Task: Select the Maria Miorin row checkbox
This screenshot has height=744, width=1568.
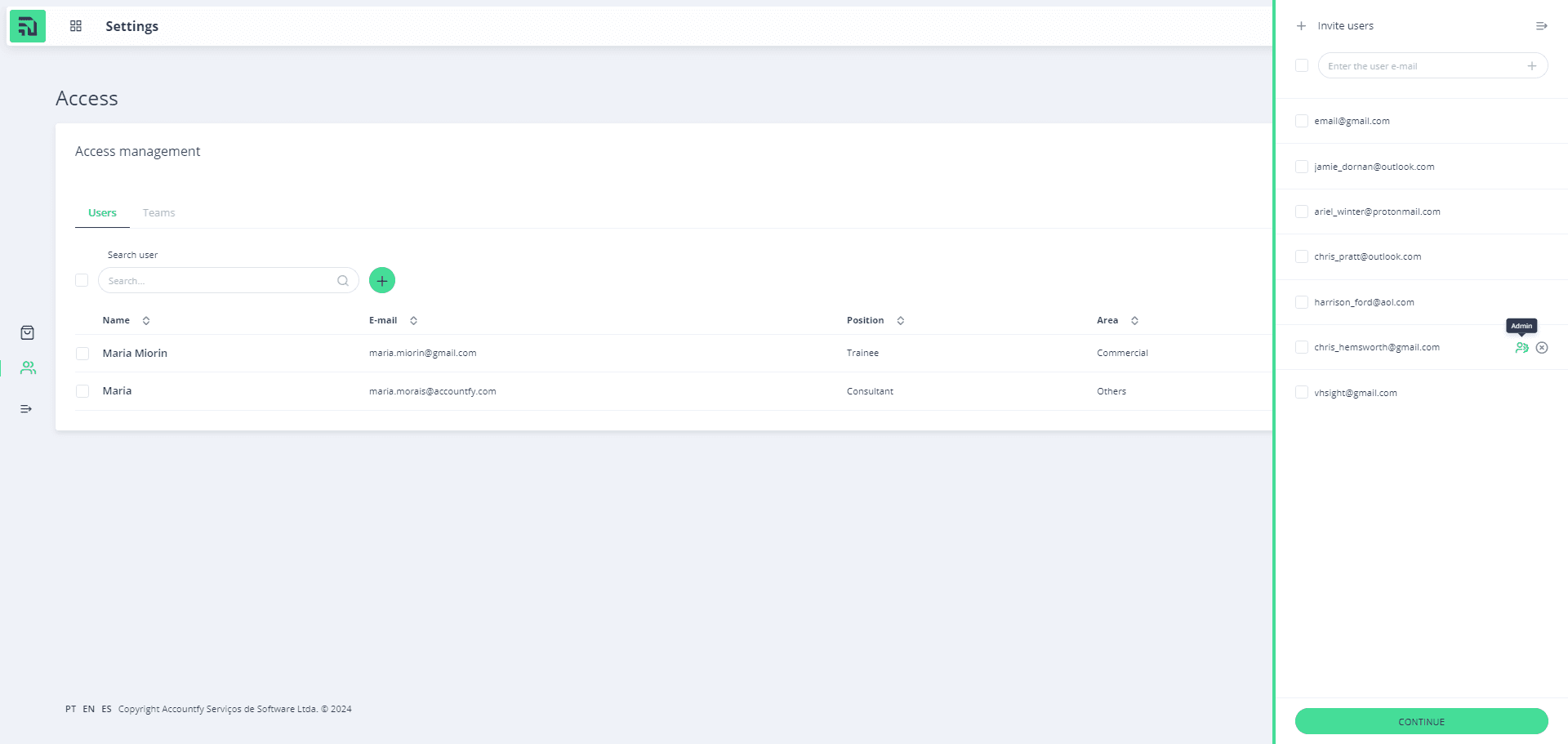Action: click(x=82, y=354)
